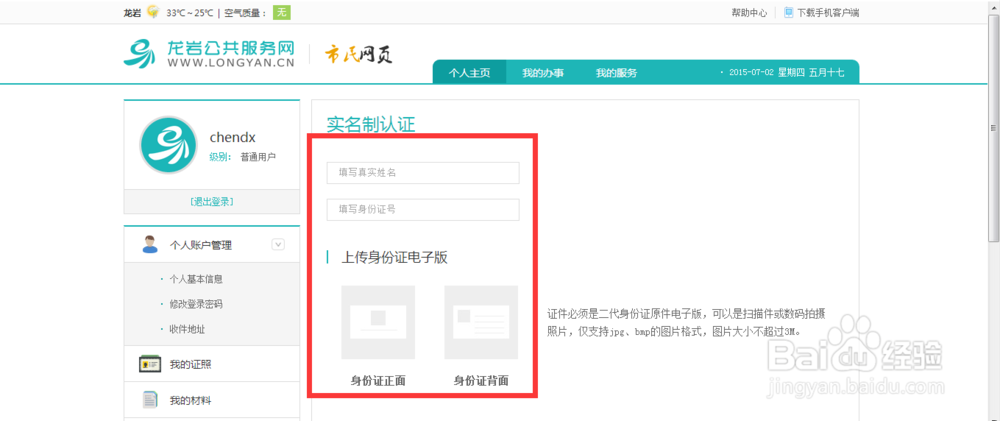Click the 龙岩 city name text
The image size is (1000, 421).
[x=132, y=12]
